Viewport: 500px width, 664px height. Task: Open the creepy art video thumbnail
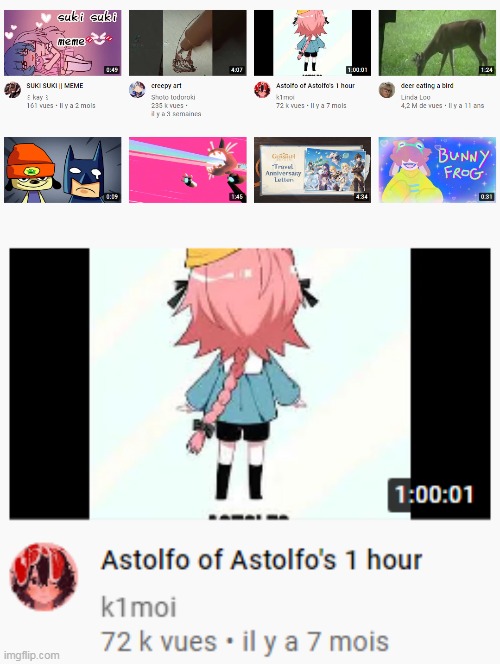[188, 43]
